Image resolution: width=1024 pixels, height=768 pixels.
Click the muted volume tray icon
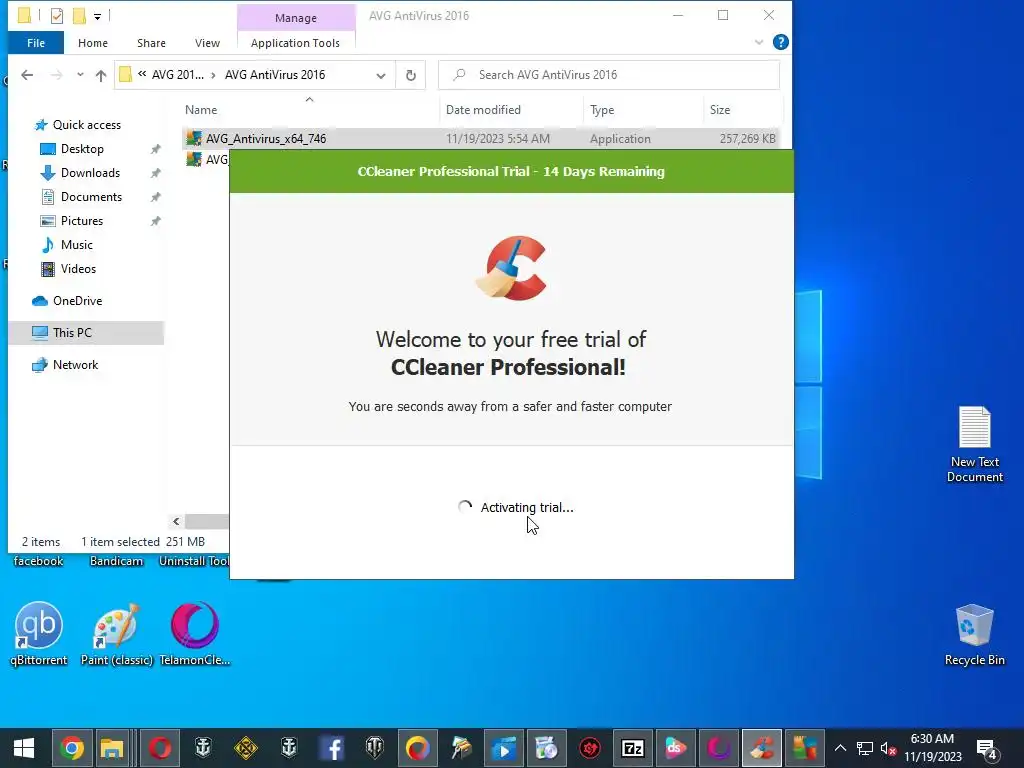click(888, 748)
